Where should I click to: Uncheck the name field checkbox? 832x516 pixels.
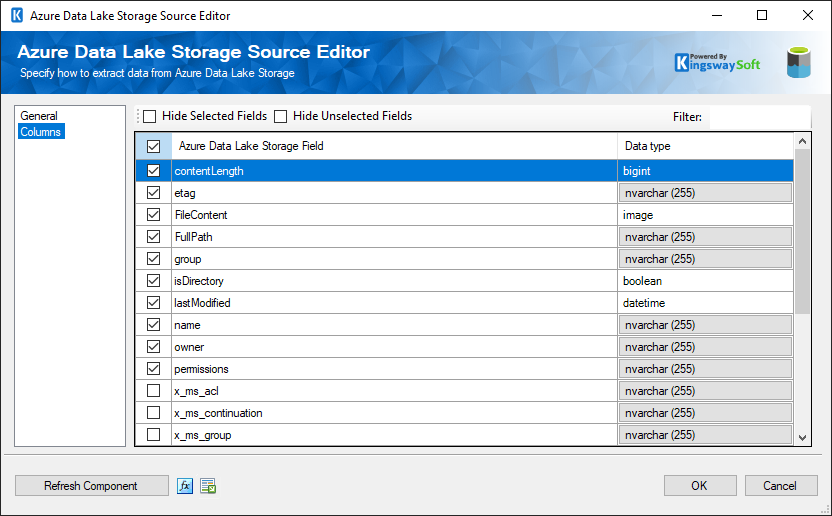click(153, 324)
